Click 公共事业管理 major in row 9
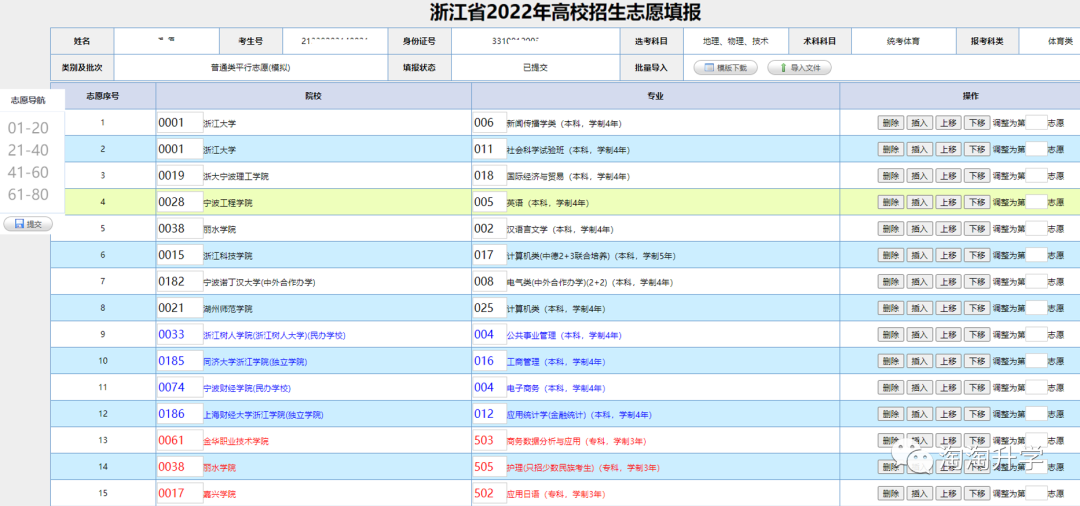Screen dimensions: 1080x506 click(x=531, y=336)
